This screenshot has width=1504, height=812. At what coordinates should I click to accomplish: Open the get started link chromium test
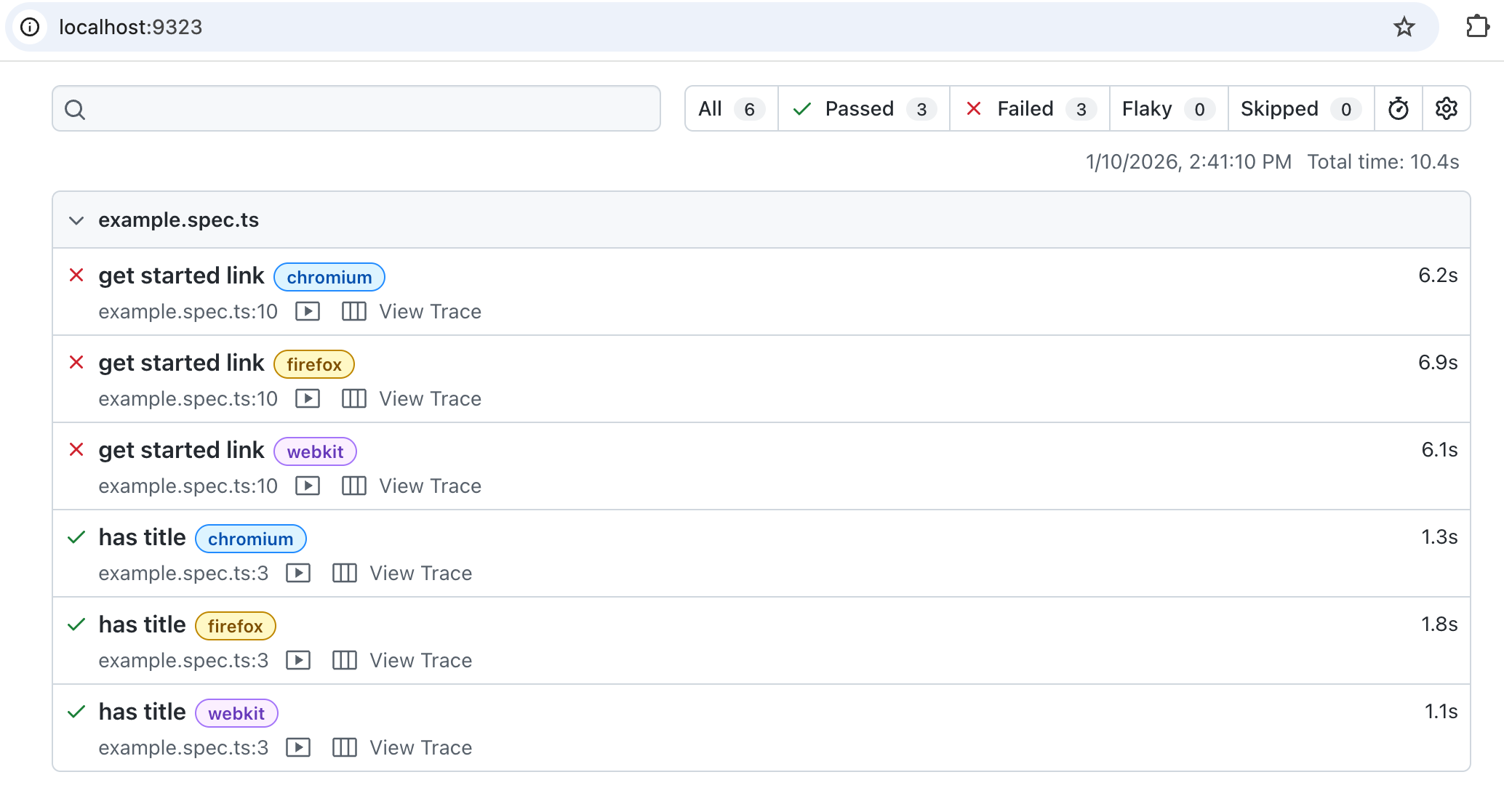(x=181, y=276)
